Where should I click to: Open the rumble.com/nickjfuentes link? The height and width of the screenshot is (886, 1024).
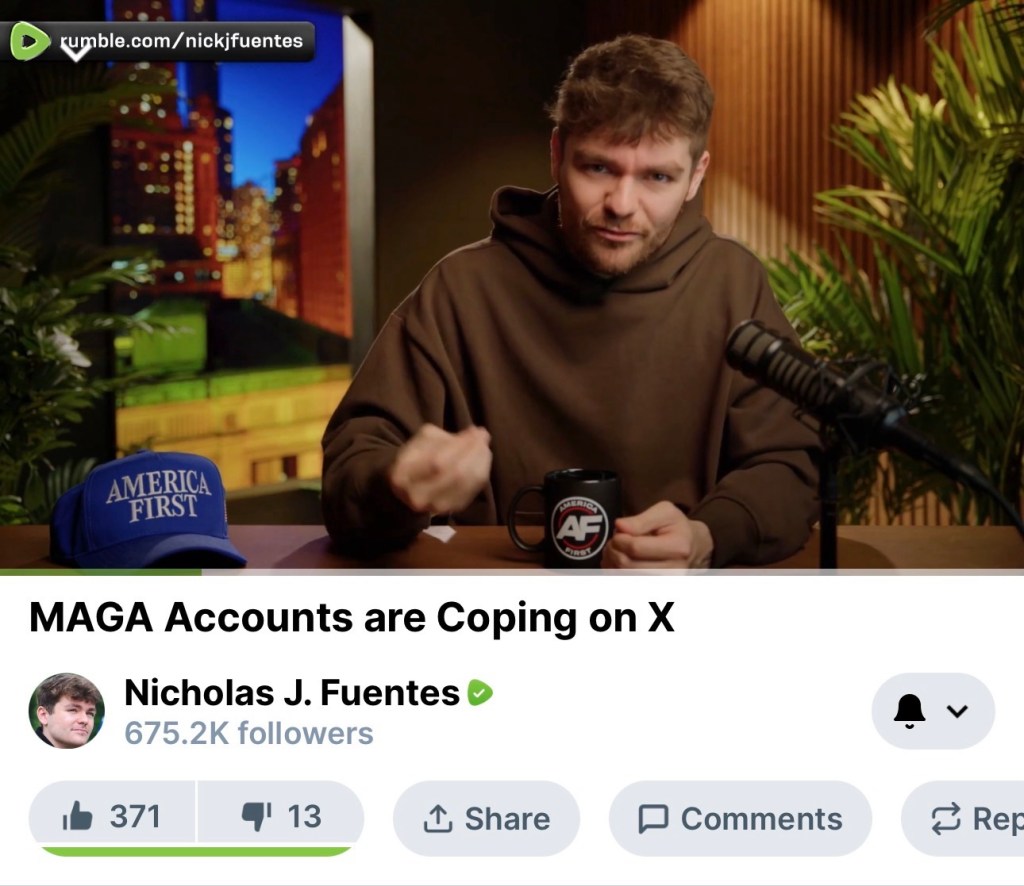pyautogui.click(x=182, y=41)
